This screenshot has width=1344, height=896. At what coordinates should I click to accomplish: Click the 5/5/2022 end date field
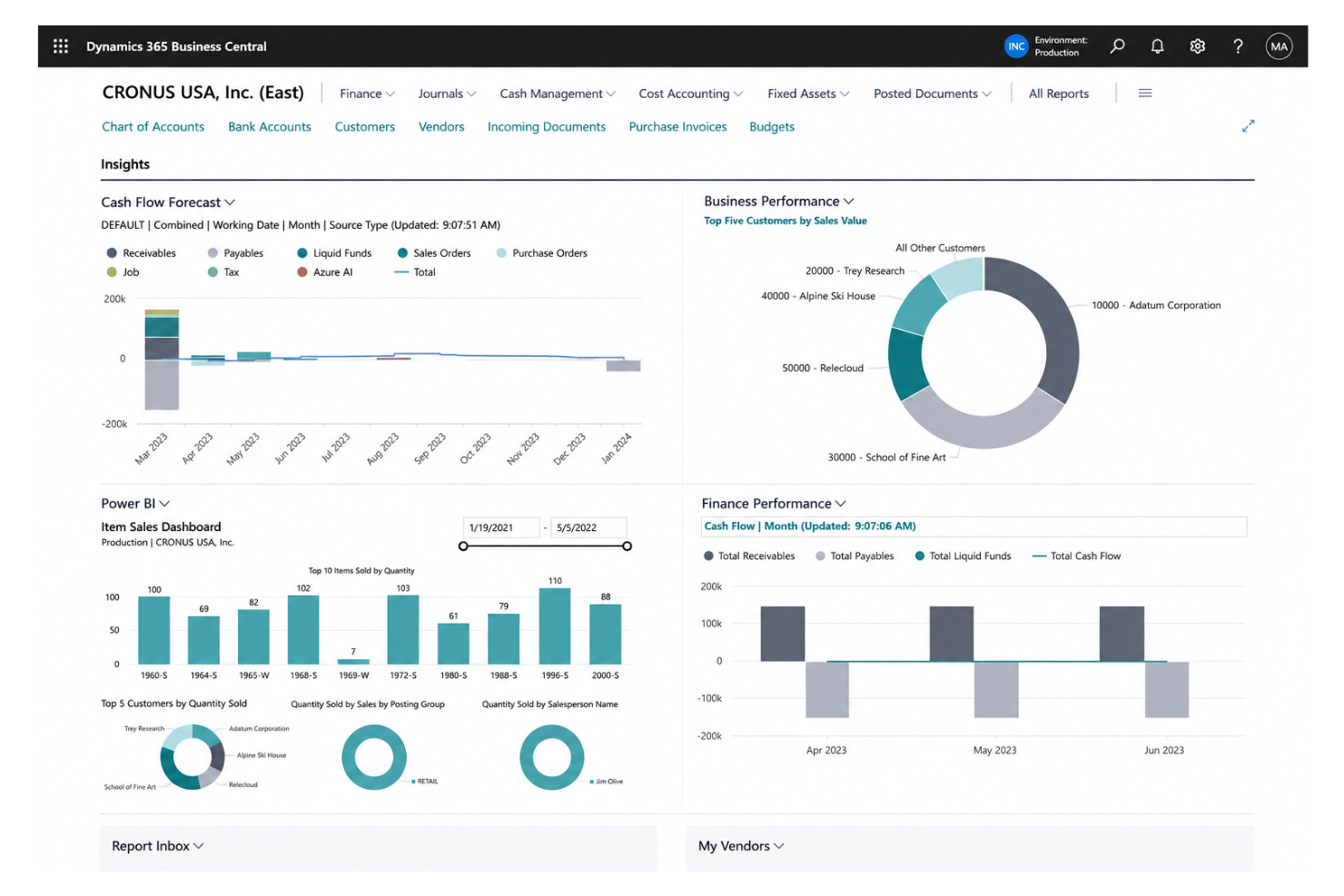point(588,527)
